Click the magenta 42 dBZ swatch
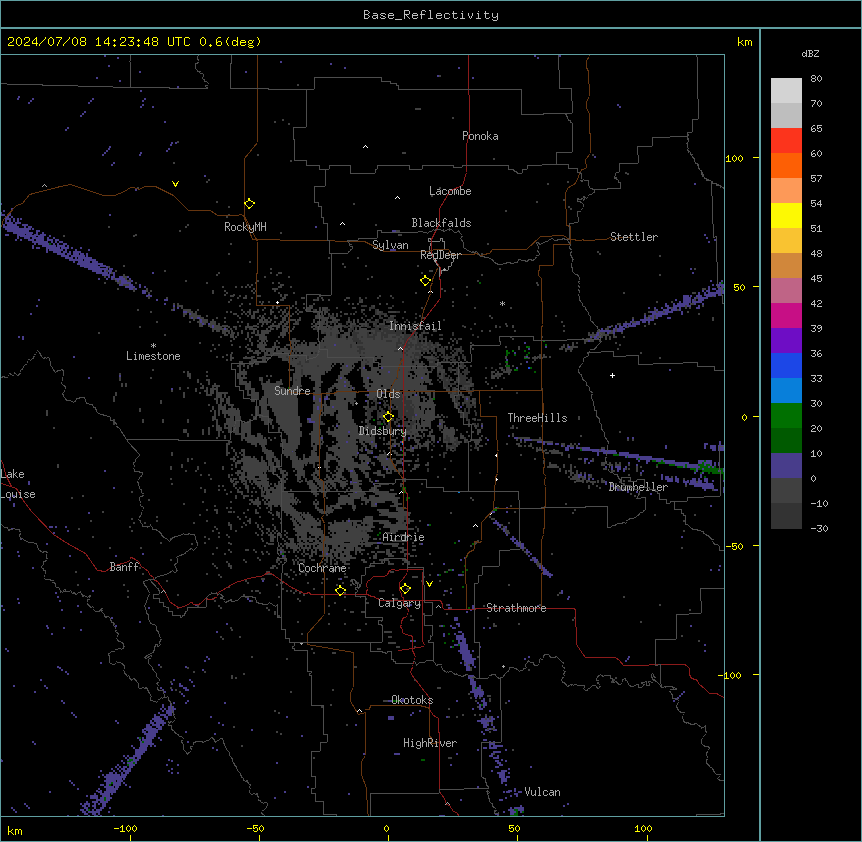This screenshot has width=862, height=842. click(x=786, y=315)
